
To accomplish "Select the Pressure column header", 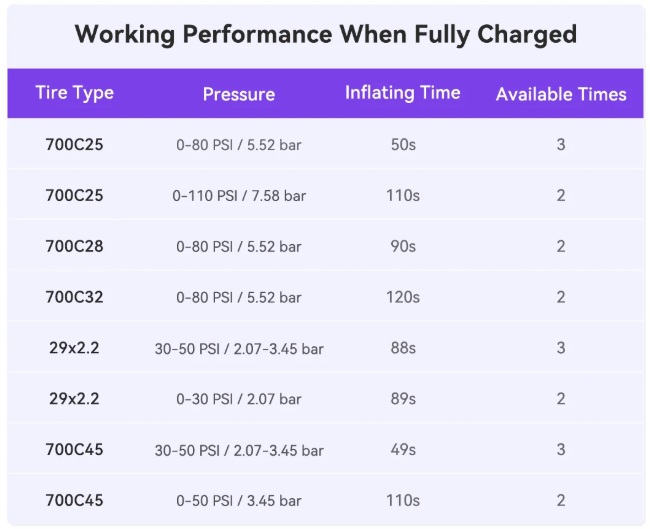I will tap(238, 94).
